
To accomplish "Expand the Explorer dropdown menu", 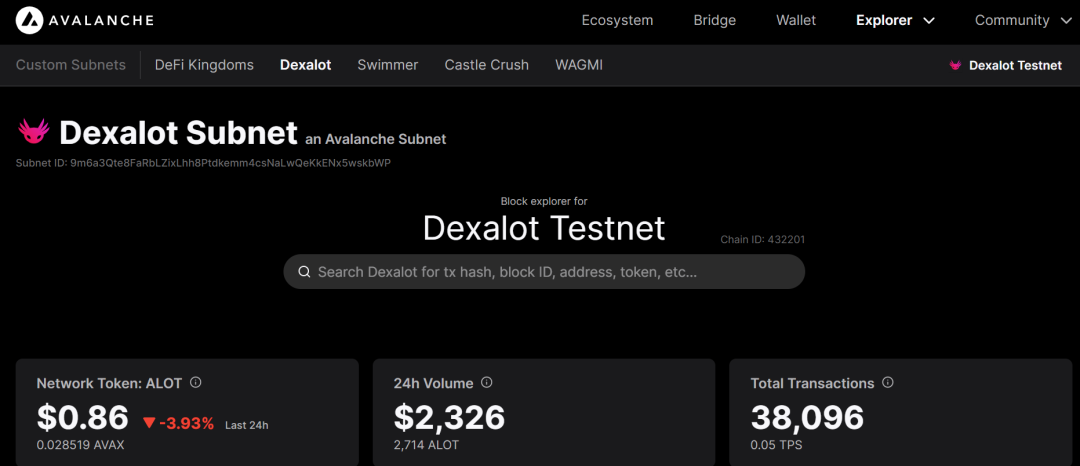I will point(895,20).
